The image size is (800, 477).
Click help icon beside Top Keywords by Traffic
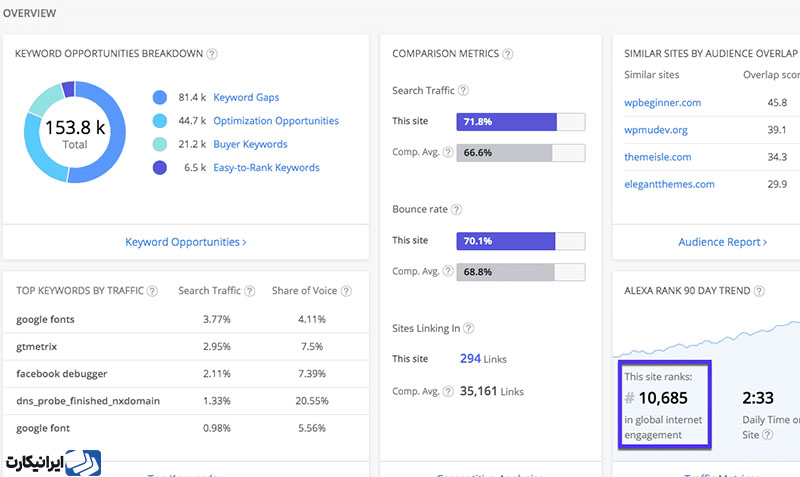point(152,291)
